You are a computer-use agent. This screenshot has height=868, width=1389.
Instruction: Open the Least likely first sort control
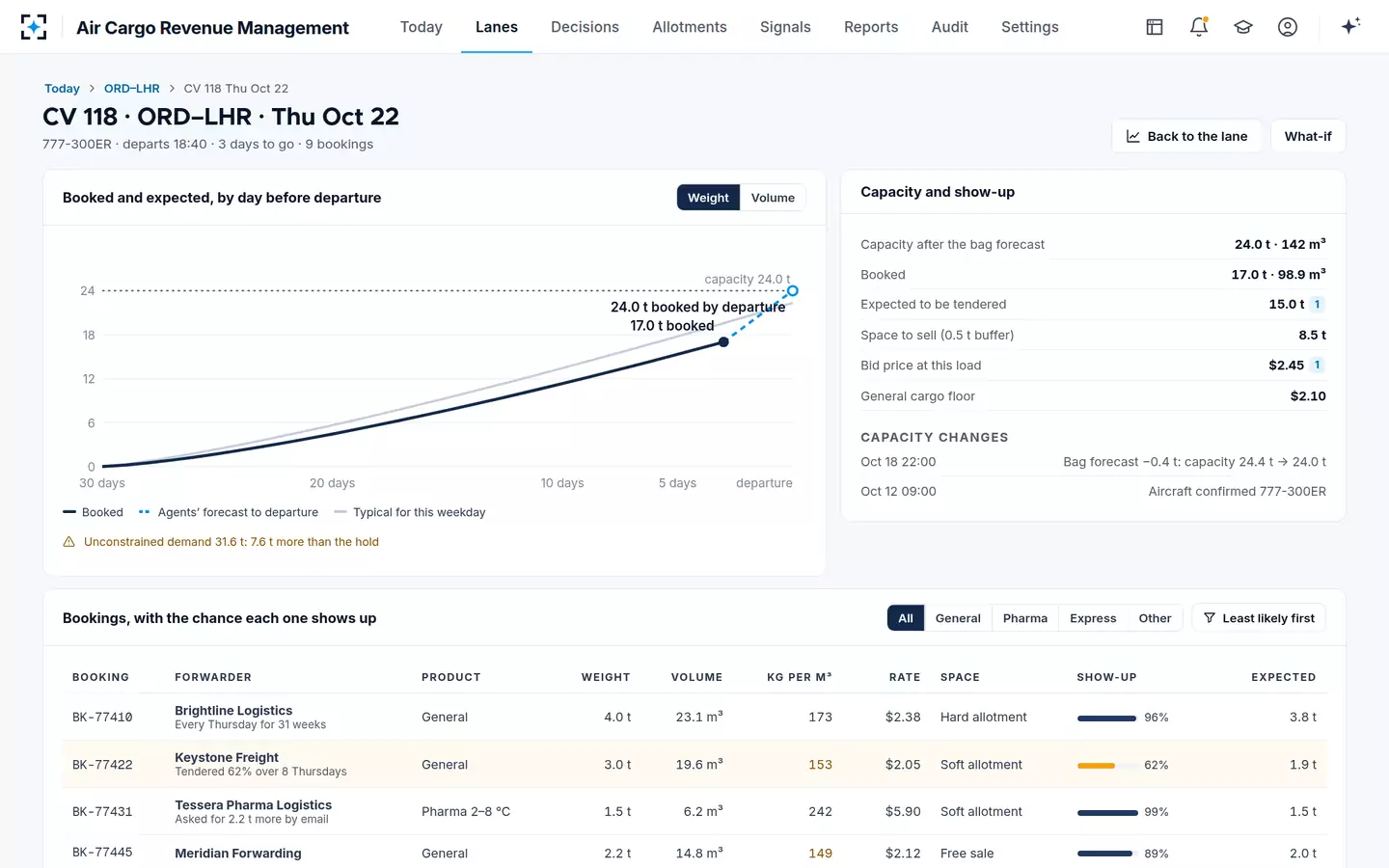pos(1259,618)
